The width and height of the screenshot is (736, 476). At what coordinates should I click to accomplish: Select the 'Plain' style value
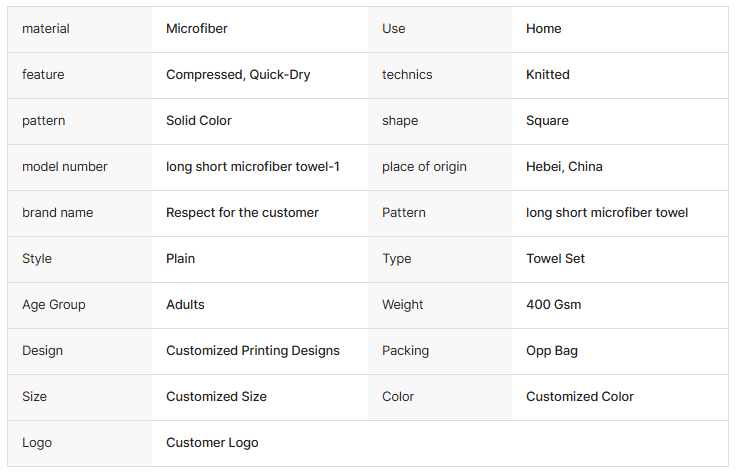click(181, 259)
